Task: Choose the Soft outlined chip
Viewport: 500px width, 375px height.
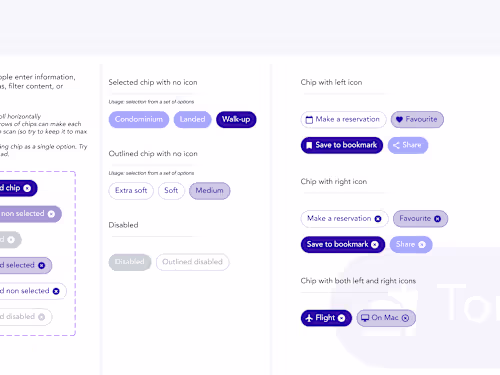Action: 171,191
